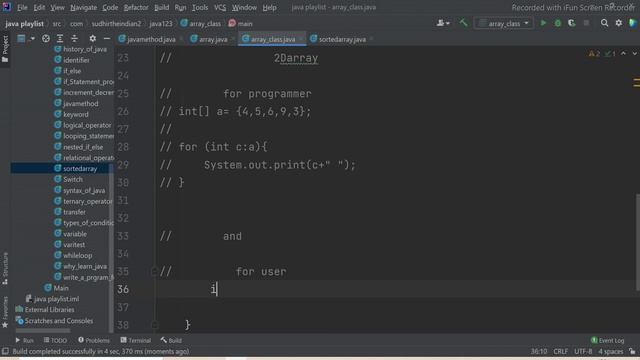Open project view mode dropdown
Screen dimensions: 640x360
tap(25, 38)
